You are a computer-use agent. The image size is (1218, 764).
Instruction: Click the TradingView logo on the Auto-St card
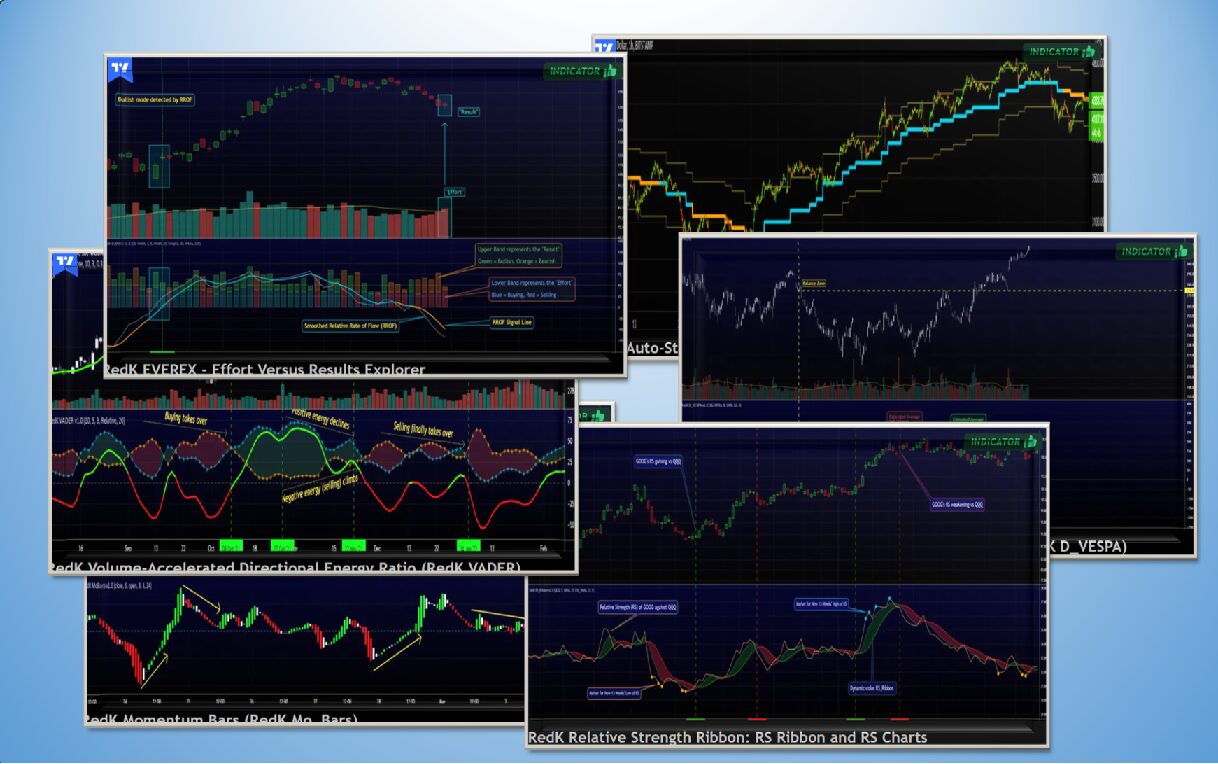click(x=604, y=48)
